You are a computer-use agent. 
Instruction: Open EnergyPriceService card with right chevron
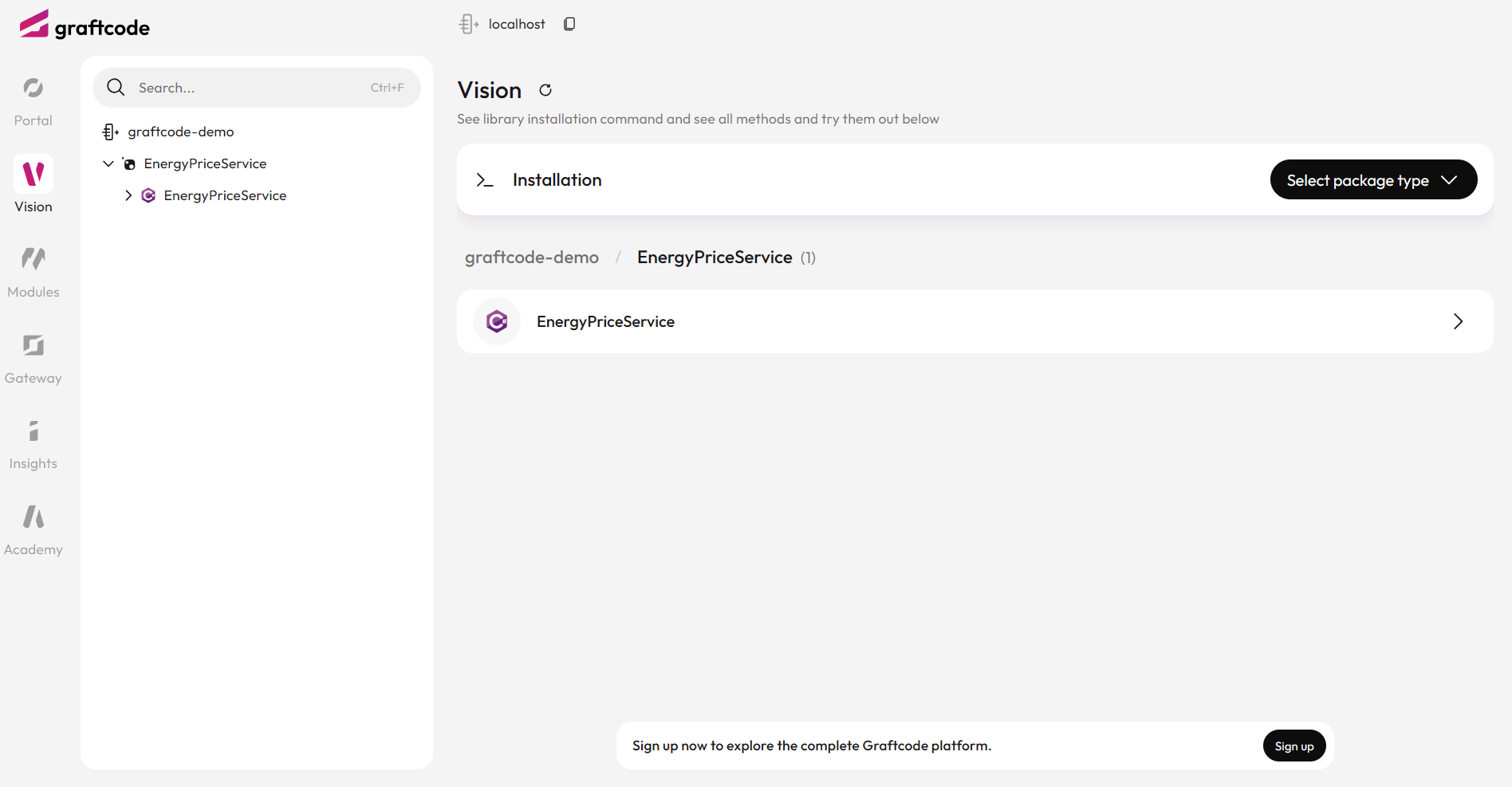click(x=1458, y=321)
